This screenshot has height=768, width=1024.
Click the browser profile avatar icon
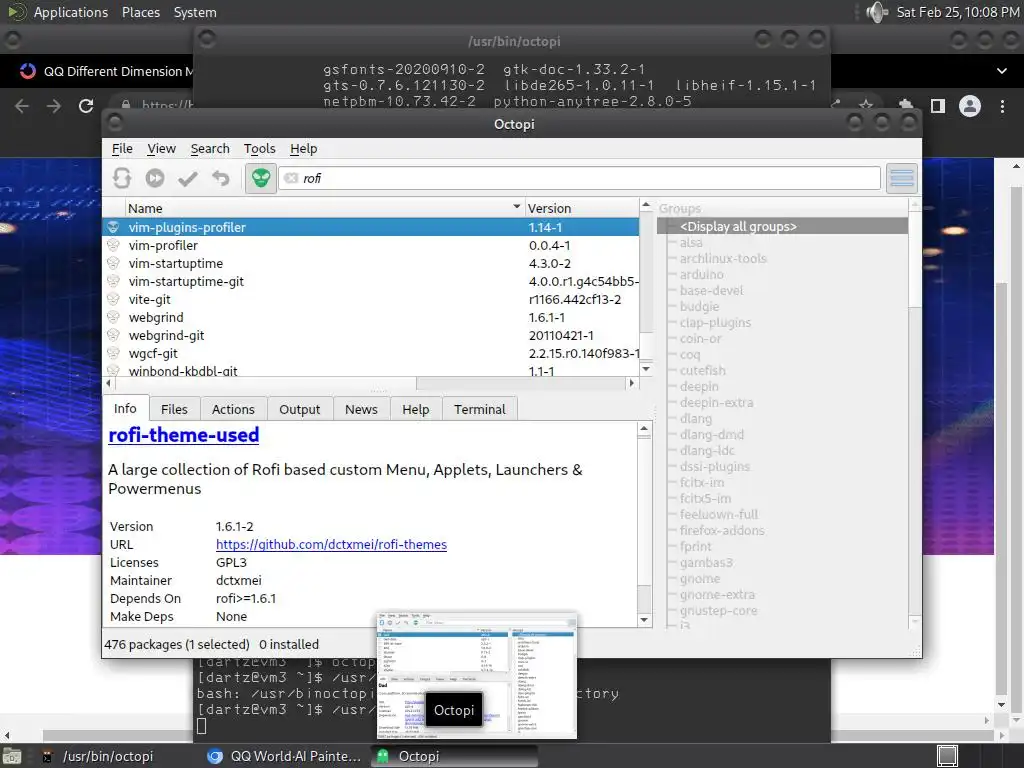[970, 106]
